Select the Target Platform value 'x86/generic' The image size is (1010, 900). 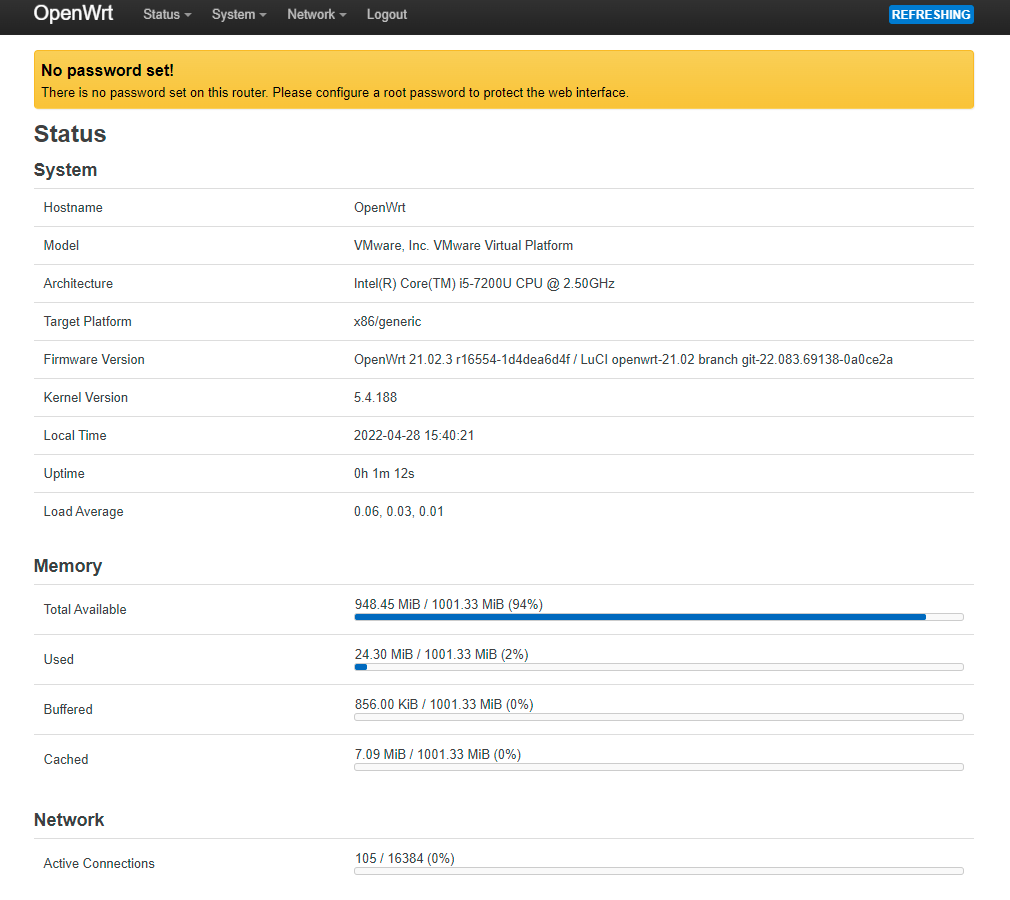coord(387,321)
